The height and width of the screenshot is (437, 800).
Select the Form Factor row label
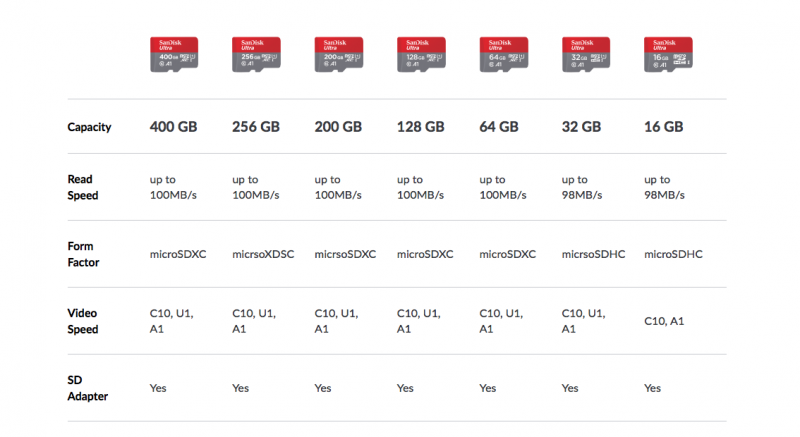click(x=83, y=254)
